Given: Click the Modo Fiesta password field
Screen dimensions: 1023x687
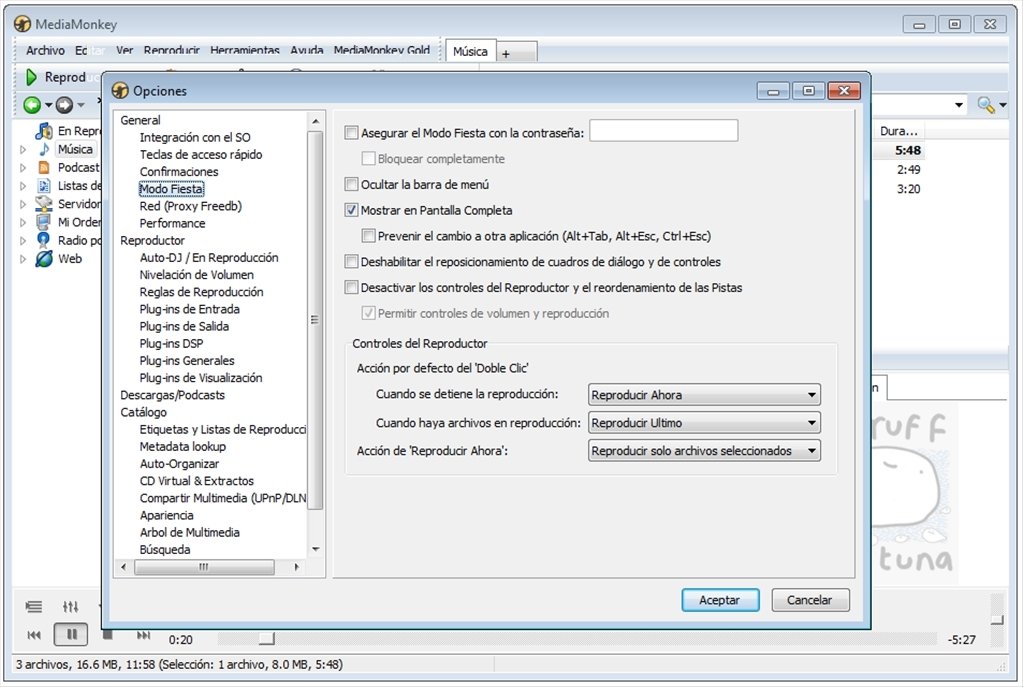Looking at the screenshot, I should pyautogui.click(x=664, y=130).
